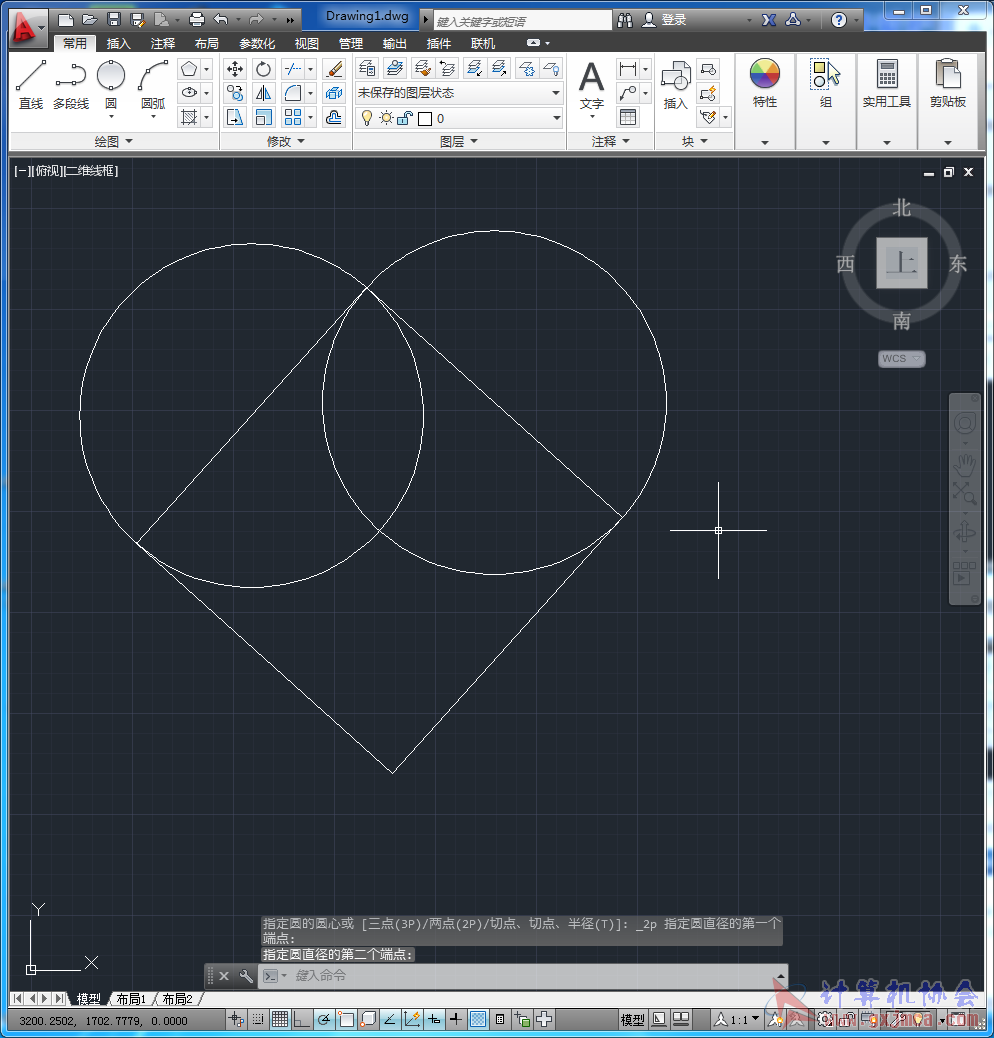Expand the Draw (绘图) panel
This screenshot has height=1038, width=994.
pos(113,141)
